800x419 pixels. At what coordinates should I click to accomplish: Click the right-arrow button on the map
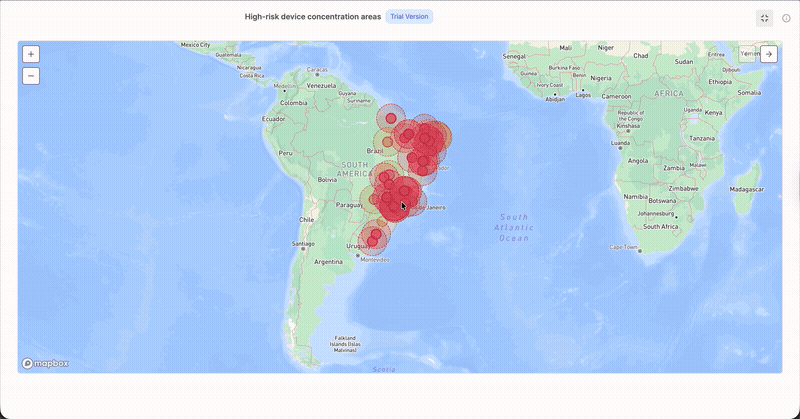tap(769, 54)
